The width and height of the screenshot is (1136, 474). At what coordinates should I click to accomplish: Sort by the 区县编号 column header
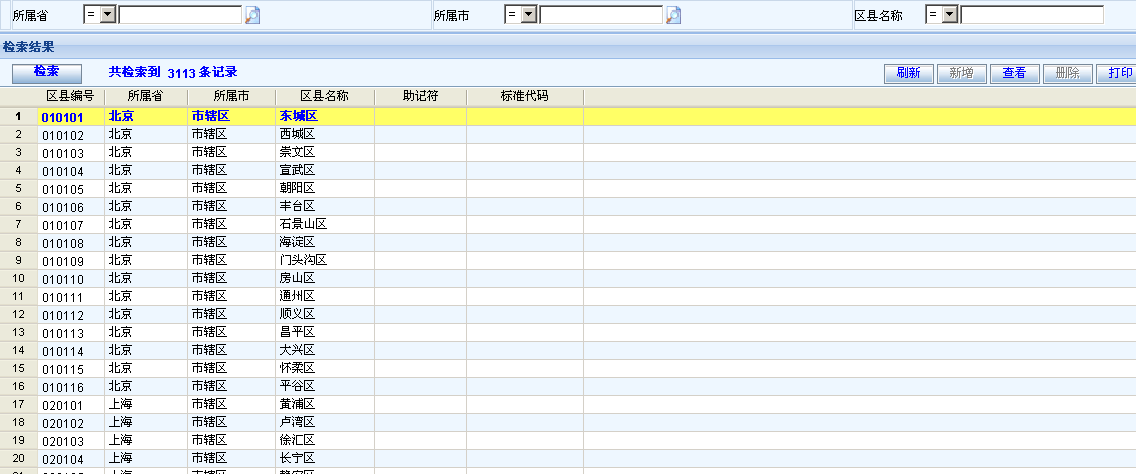70,96
